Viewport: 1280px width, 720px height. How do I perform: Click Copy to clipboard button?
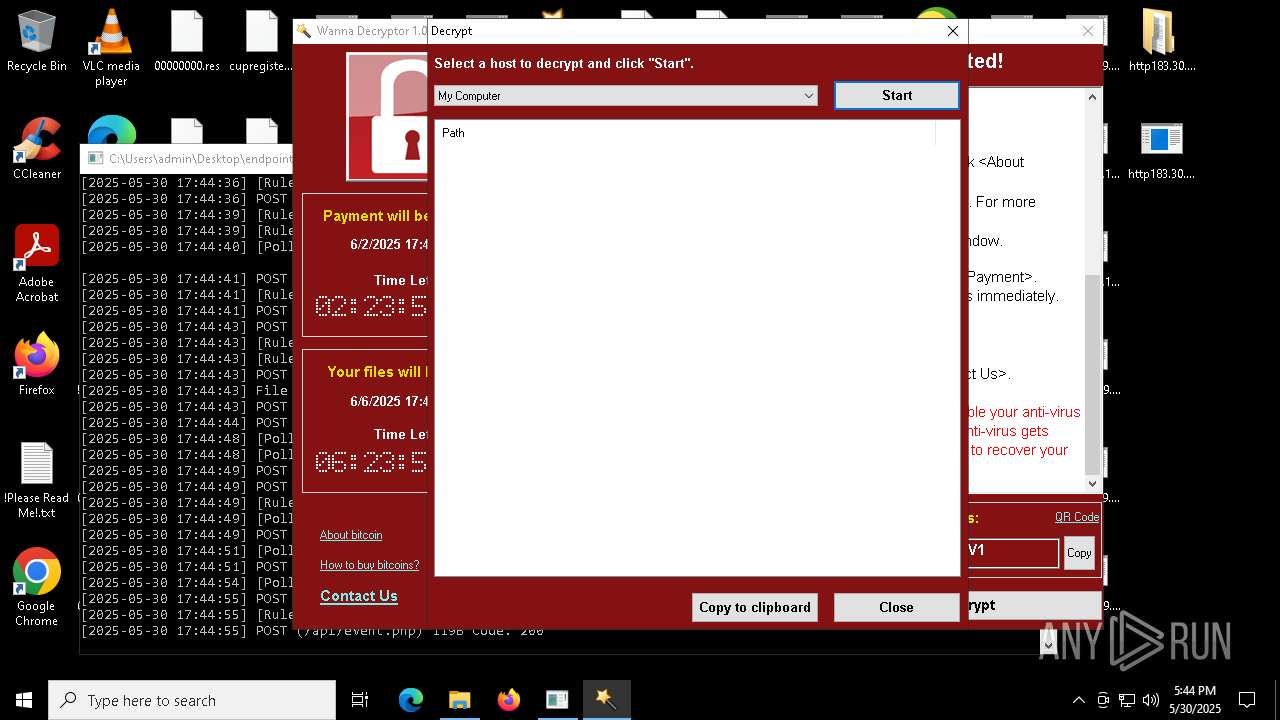coord(755,607)
